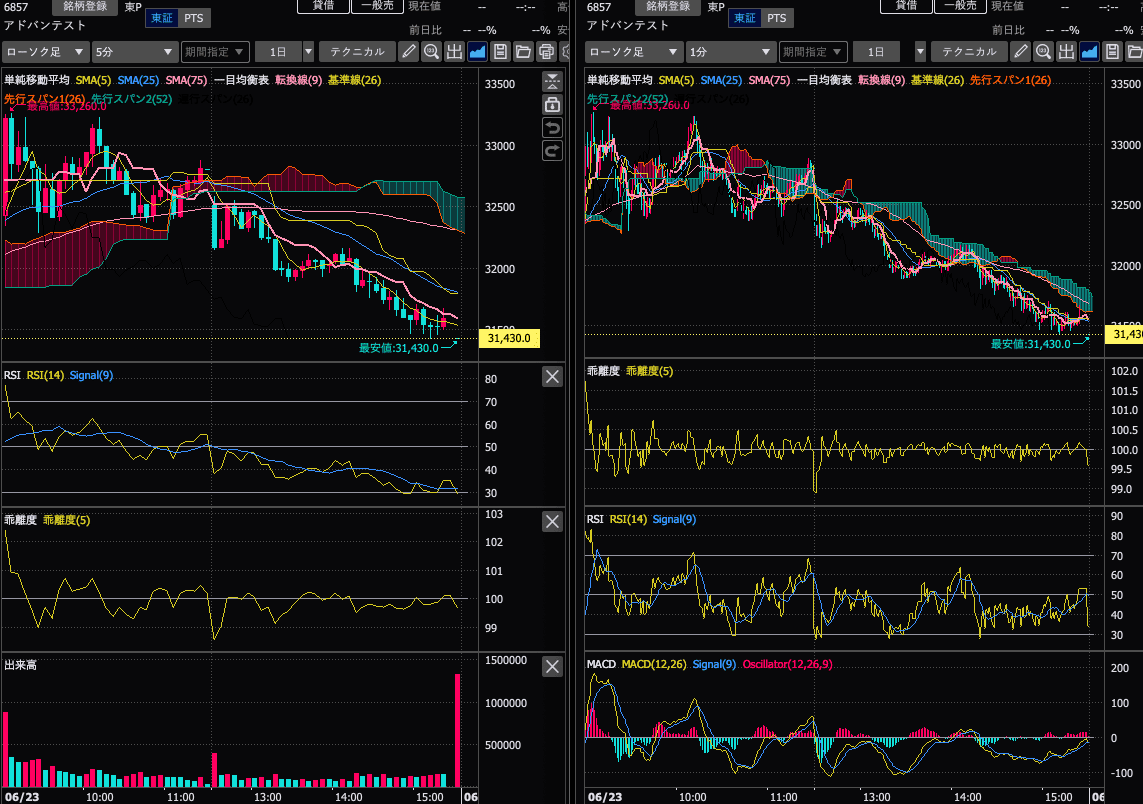1143x804 pixels.
Task: Click the lock icon beside left price axis
Action: 553,105
